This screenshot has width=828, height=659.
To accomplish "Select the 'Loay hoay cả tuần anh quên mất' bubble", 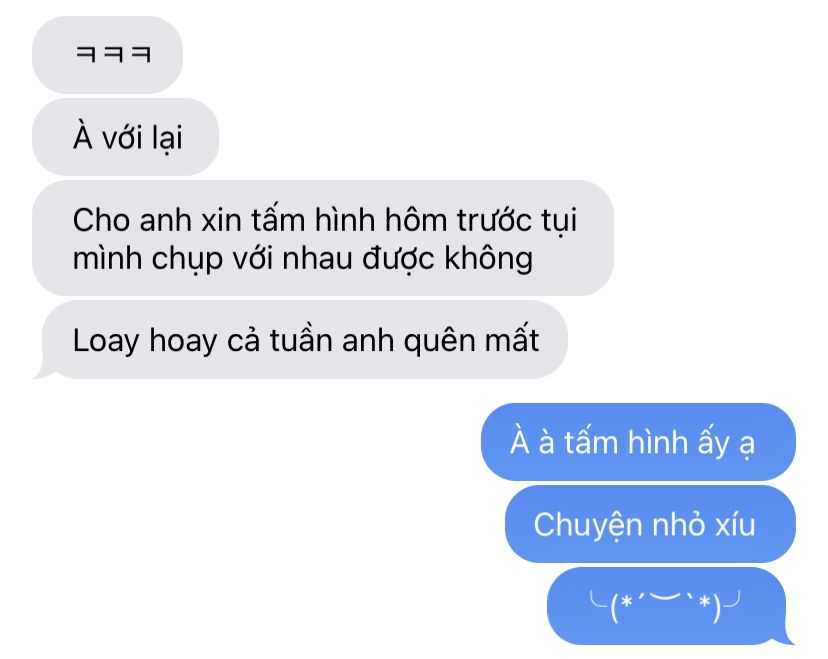I will [305, 340].
